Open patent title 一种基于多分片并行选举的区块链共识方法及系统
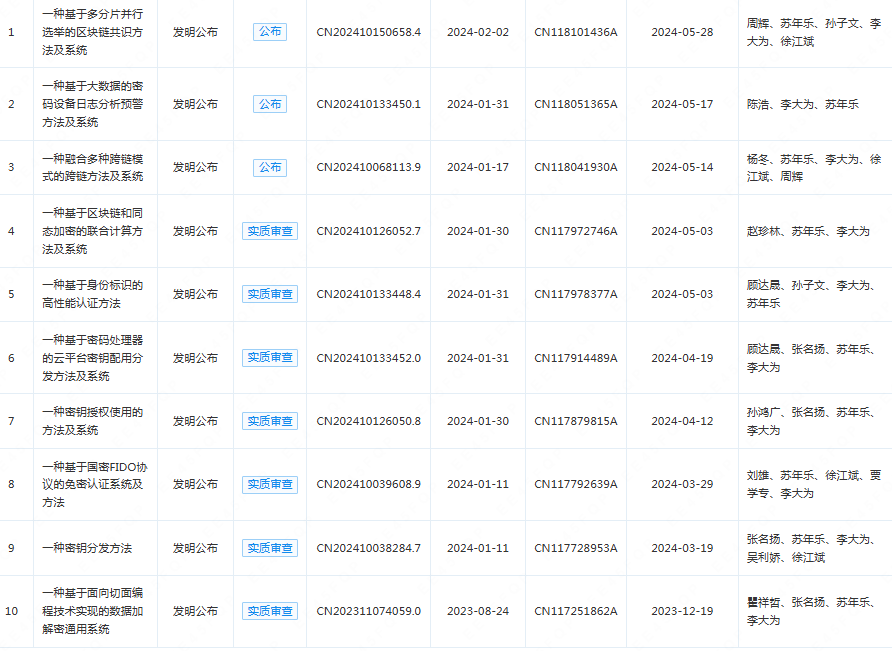Screen dimensions: 892x651 pos(92,32)
